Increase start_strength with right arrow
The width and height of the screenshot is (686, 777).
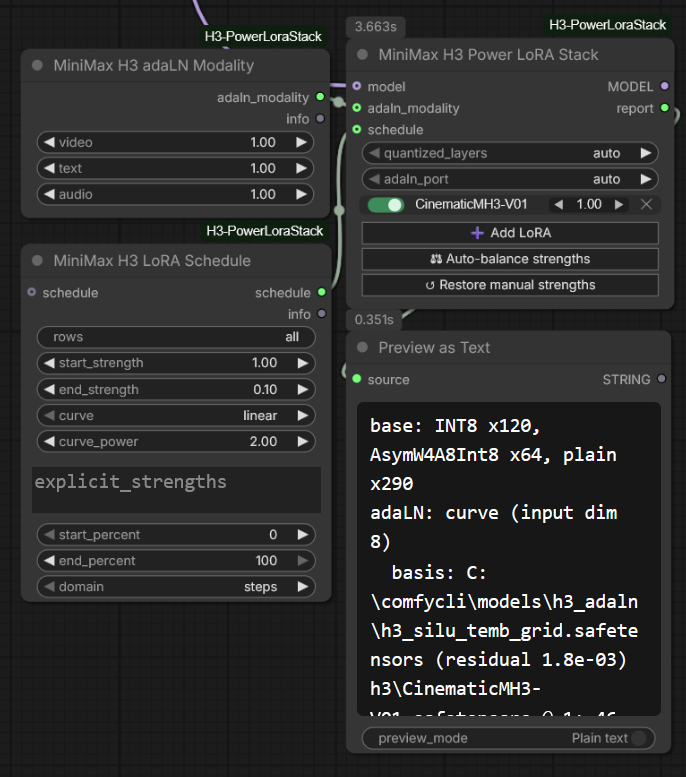[x=302, y=363]
